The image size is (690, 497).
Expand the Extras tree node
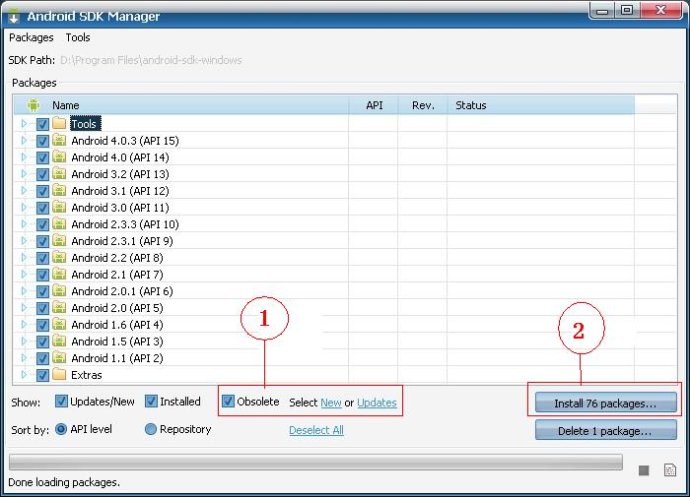[x=24, y=375]
